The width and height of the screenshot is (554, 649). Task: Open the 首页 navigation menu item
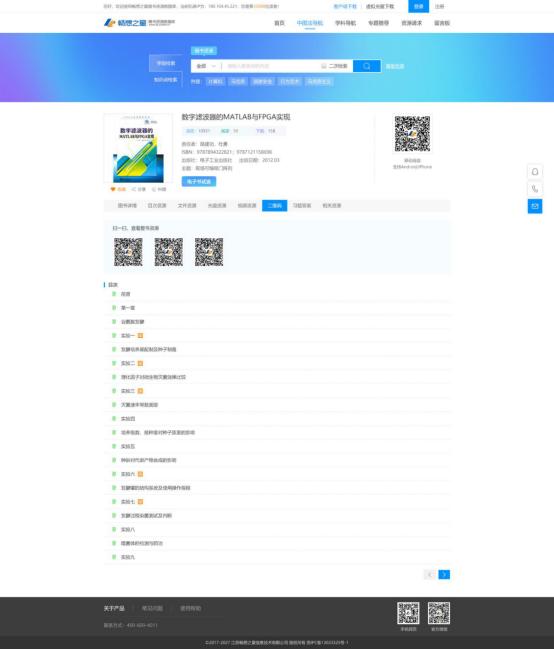[x=279, y=23]
